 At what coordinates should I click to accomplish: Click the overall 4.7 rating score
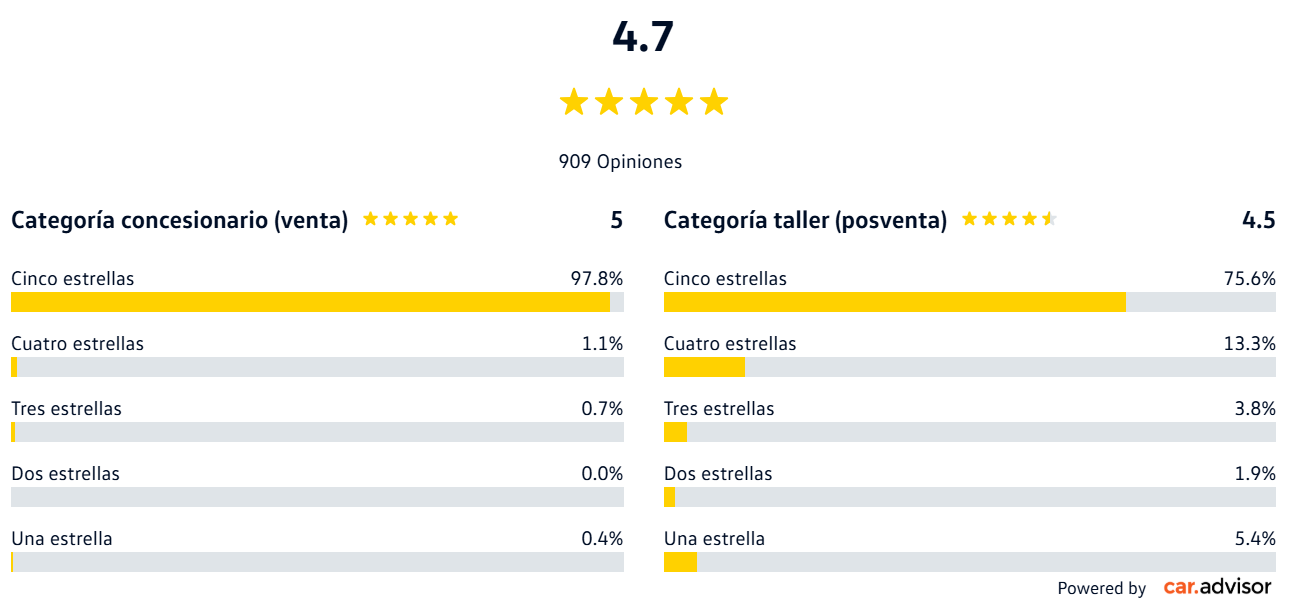(643, 38)
